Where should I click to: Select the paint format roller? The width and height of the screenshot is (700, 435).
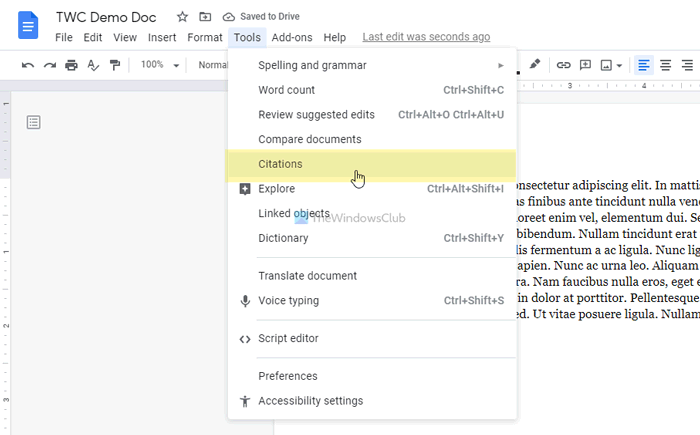[115, 65]
